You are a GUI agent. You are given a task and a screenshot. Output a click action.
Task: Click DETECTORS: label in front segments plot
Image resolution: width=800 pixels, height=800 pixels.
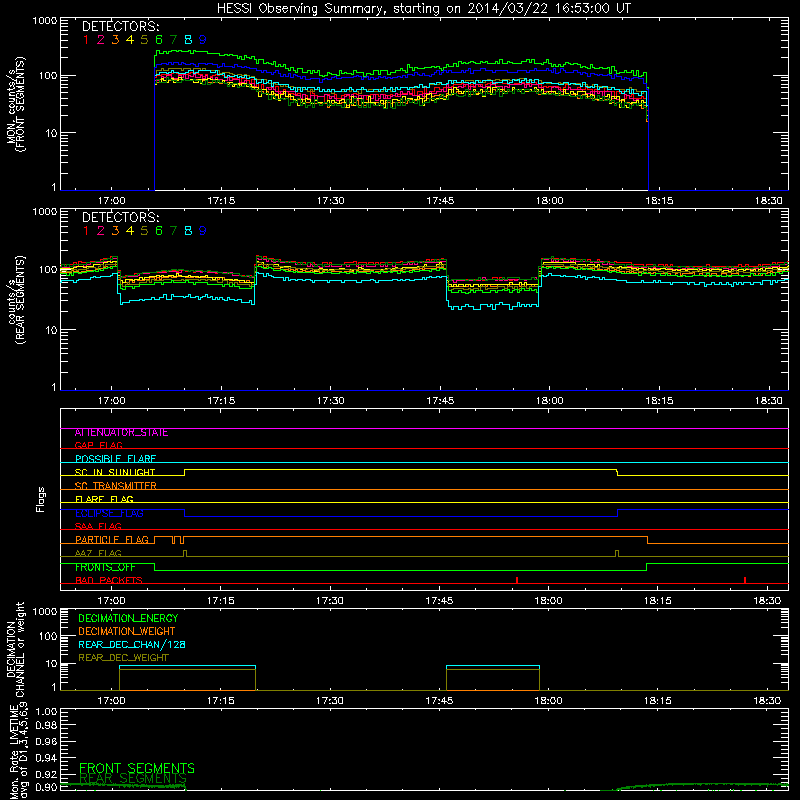[x=120, y=27]
